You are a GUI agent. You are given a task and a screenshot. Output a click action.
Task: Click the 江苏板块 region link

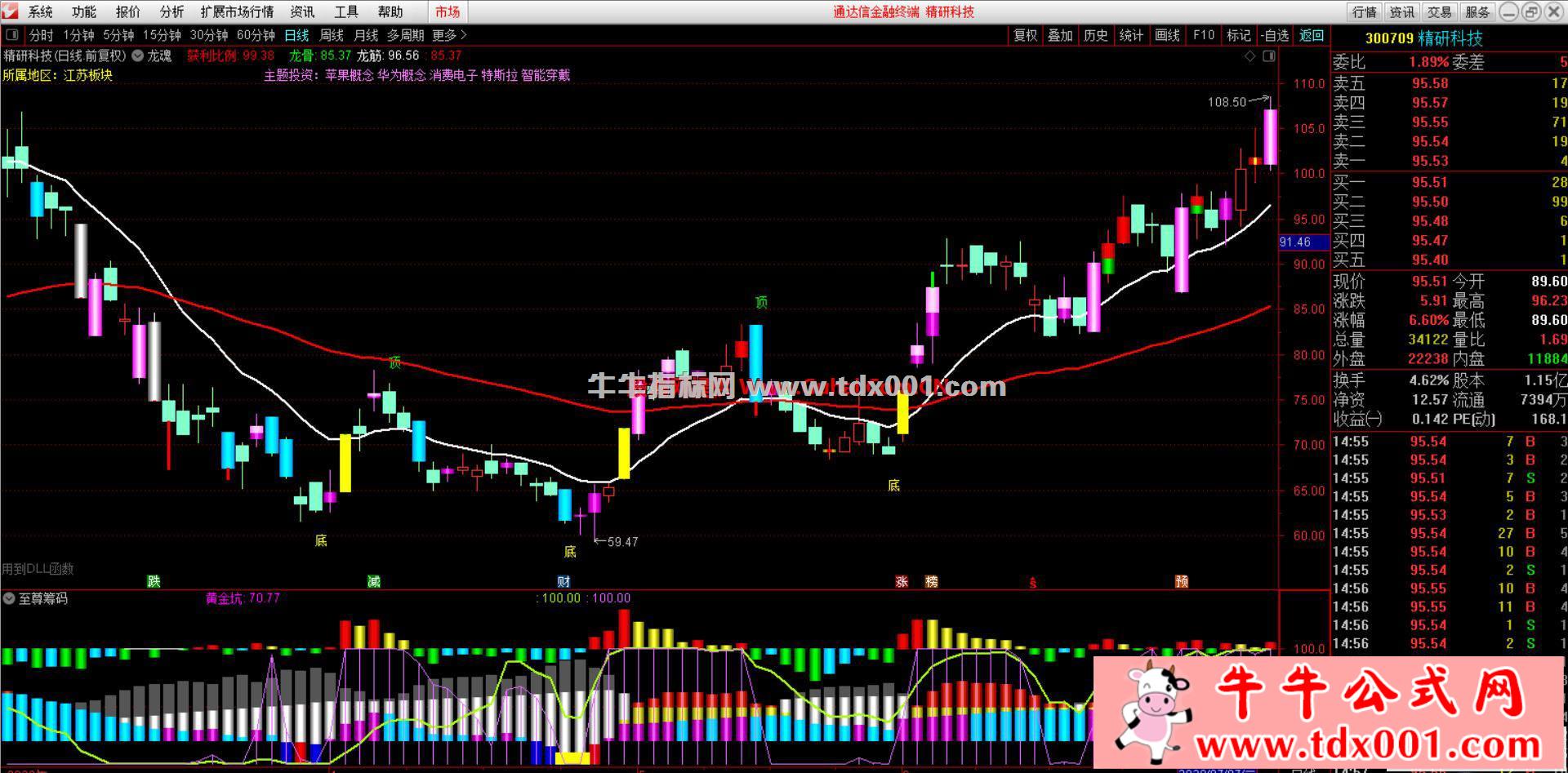coord(88,75)
